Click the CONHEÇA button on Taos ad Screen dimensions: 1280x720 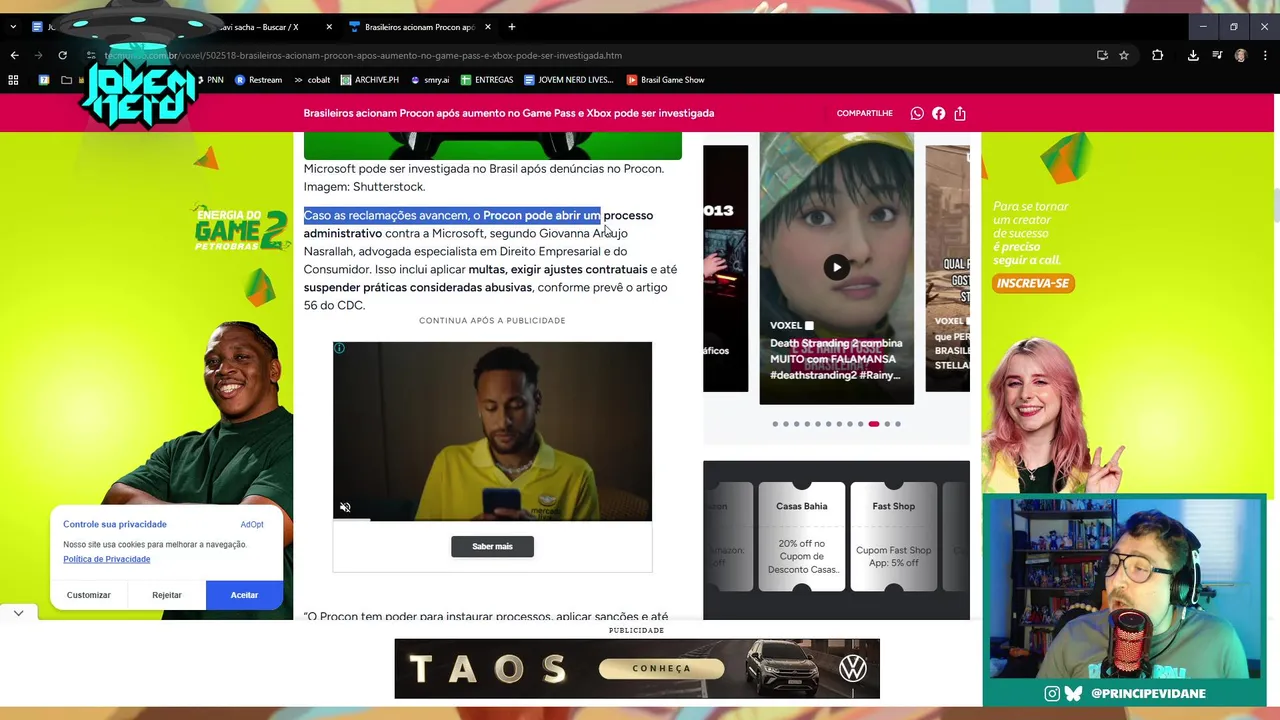pos(662,668)
